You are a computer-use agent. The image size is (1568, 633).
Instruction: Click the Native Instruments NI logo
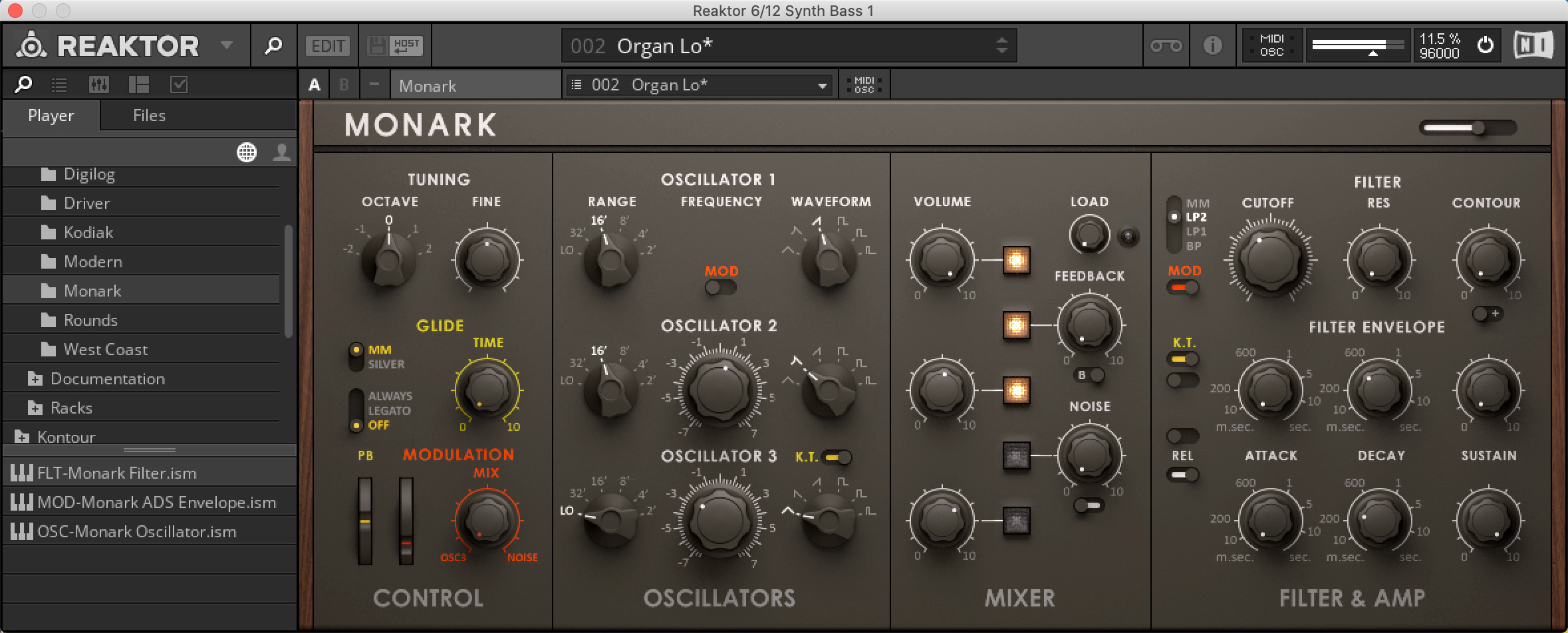pos(1533,45)
